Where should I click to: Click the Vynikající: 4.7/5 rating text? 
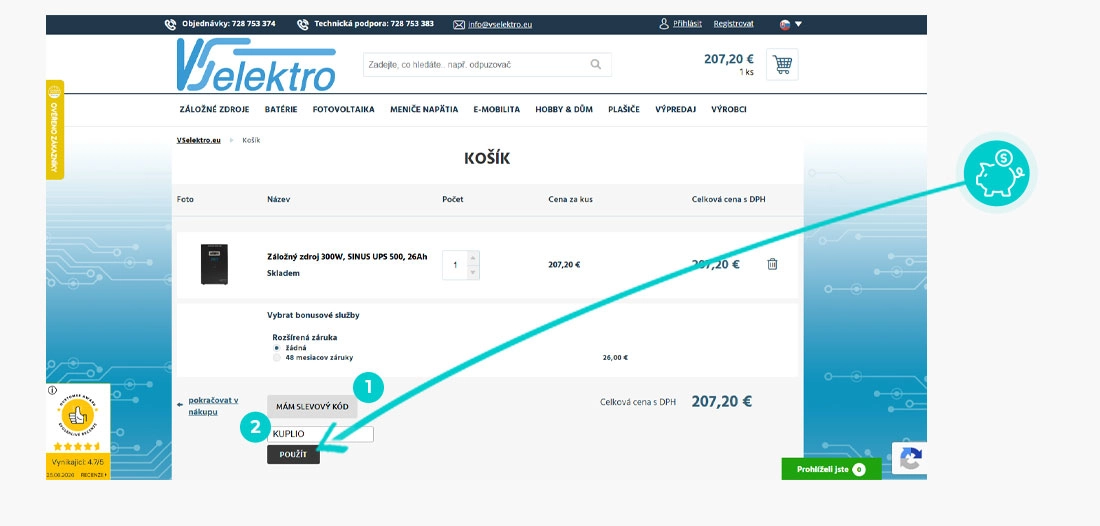[x=78, y=463]
